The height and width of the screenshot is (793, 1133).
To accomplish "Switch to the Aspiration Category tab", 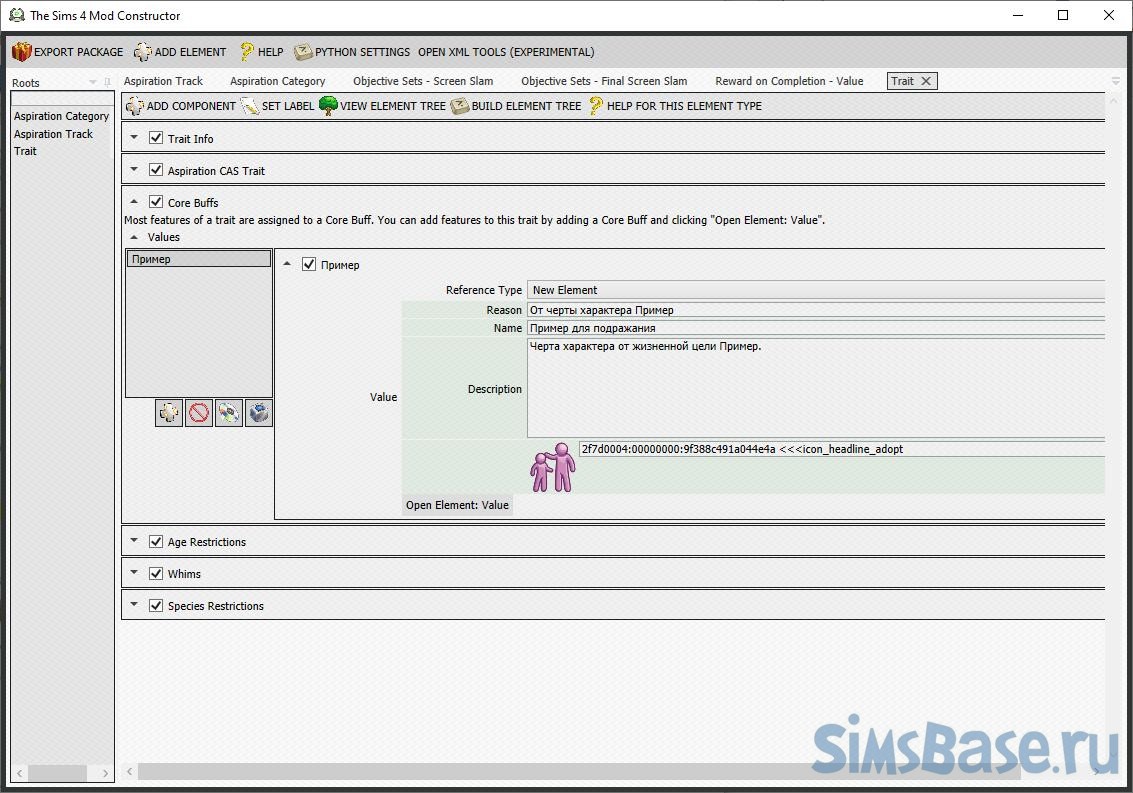I will (277, 81).
